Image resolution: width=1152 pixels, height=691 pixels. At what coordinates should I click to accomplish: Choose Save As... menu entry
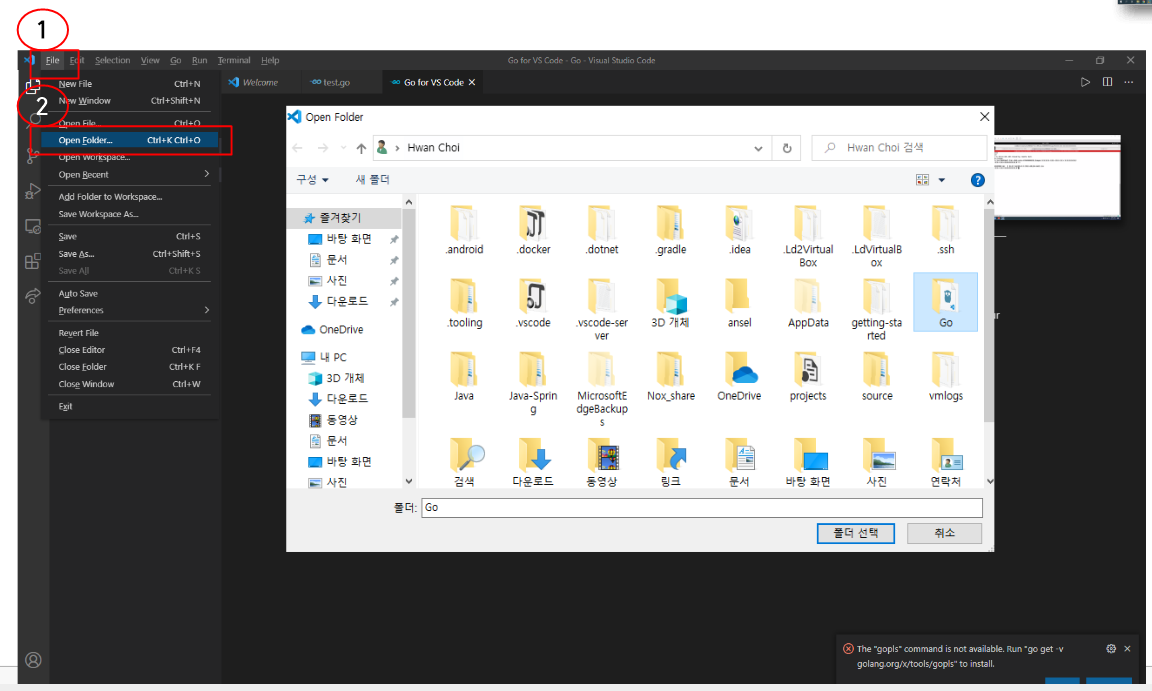[130, 253]
